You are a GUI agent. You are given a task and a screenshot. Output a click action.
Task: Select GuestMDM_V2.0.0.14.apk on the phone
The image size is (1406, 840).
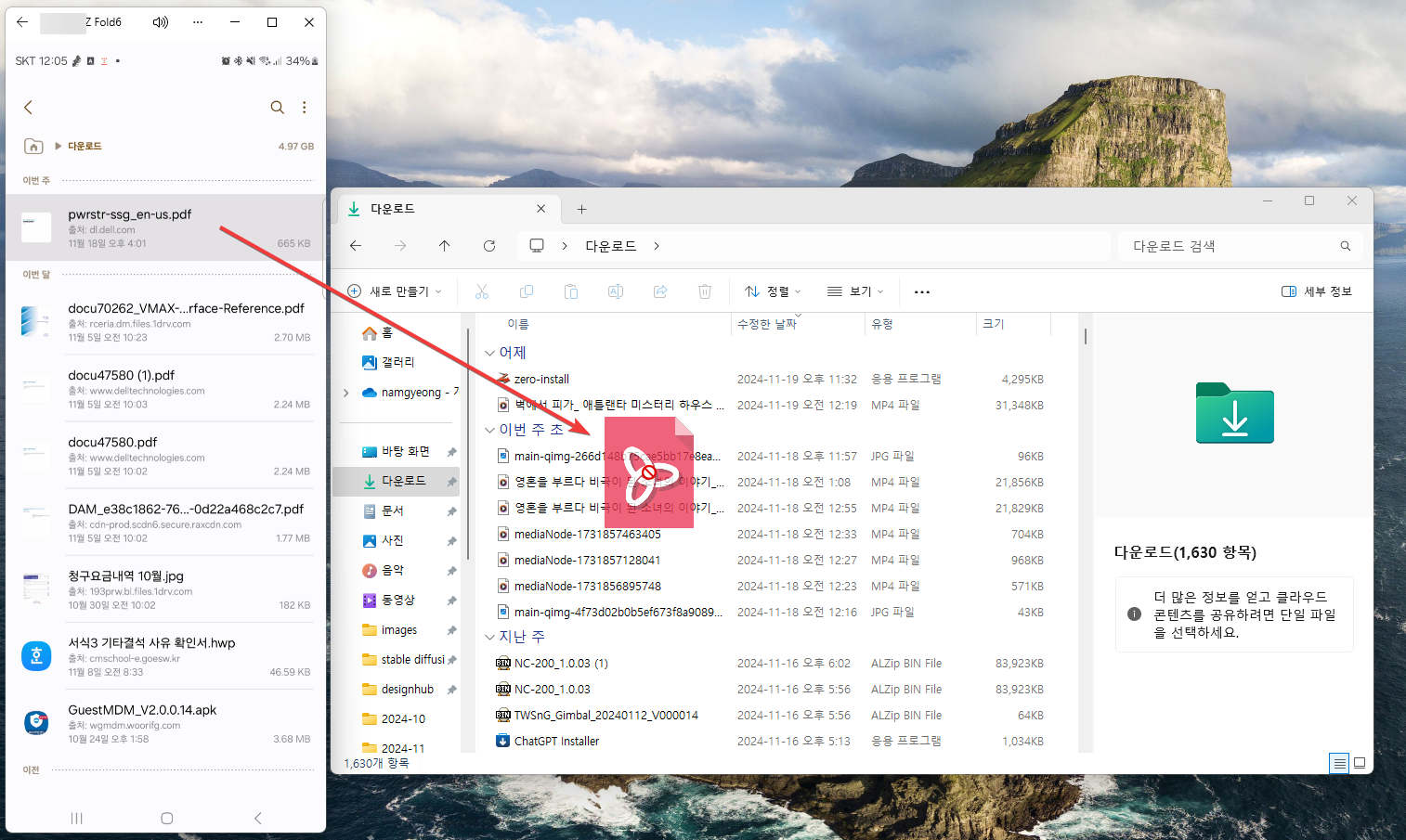[x=165, y=723]
